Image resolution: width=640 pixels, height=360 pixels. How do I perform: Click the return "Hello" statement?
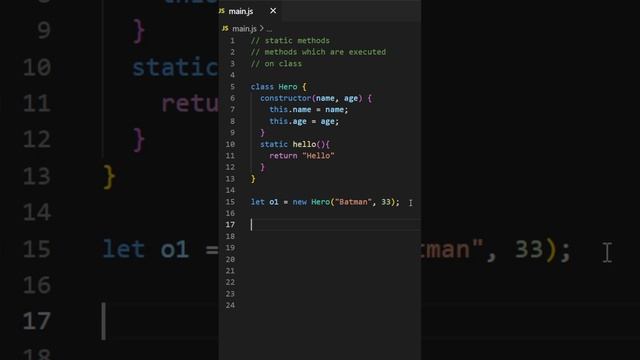302,156
